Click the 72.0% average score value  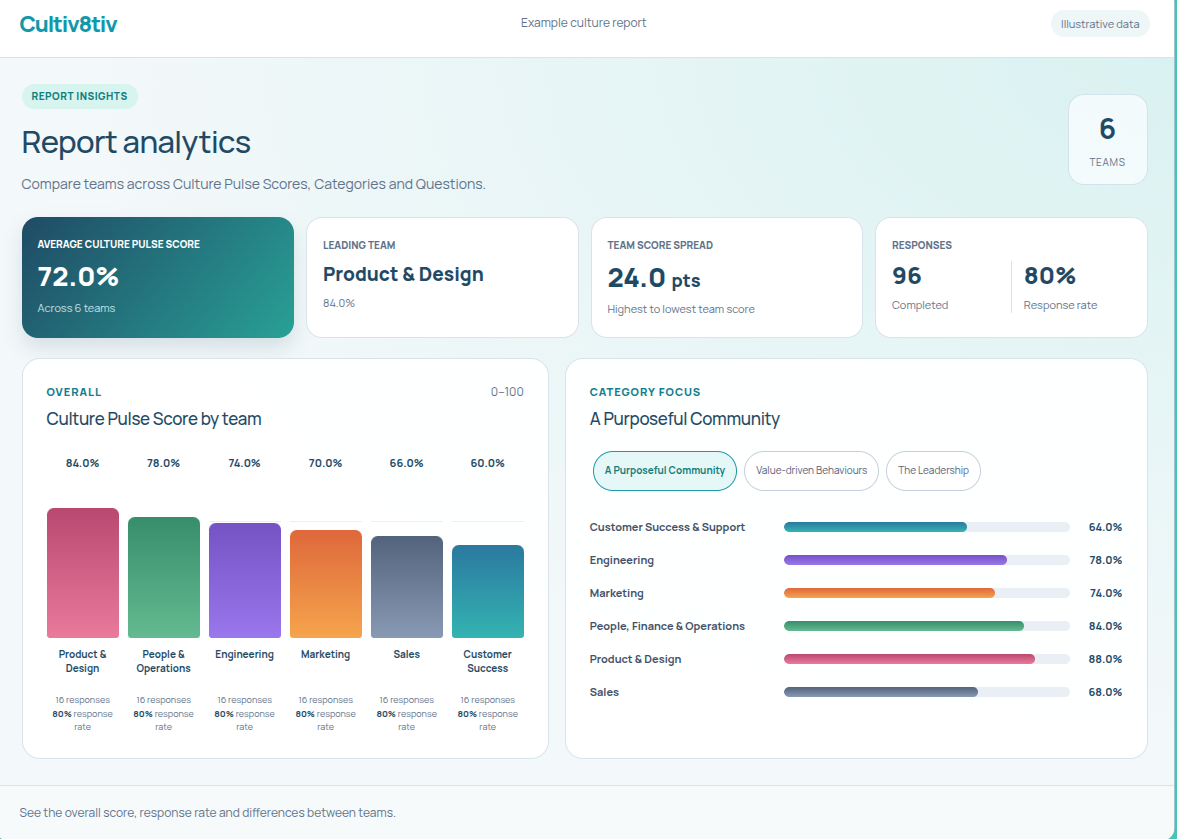click(x=78, y=277)
